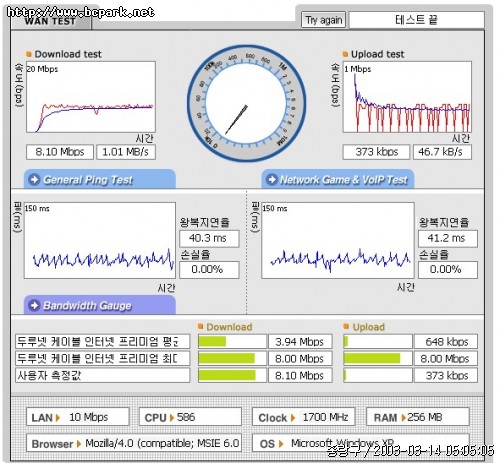The image size is (500, 463).
Task: Click the 648 kbps upload bar
Action: pyautogui.click(x=378, y=341)
